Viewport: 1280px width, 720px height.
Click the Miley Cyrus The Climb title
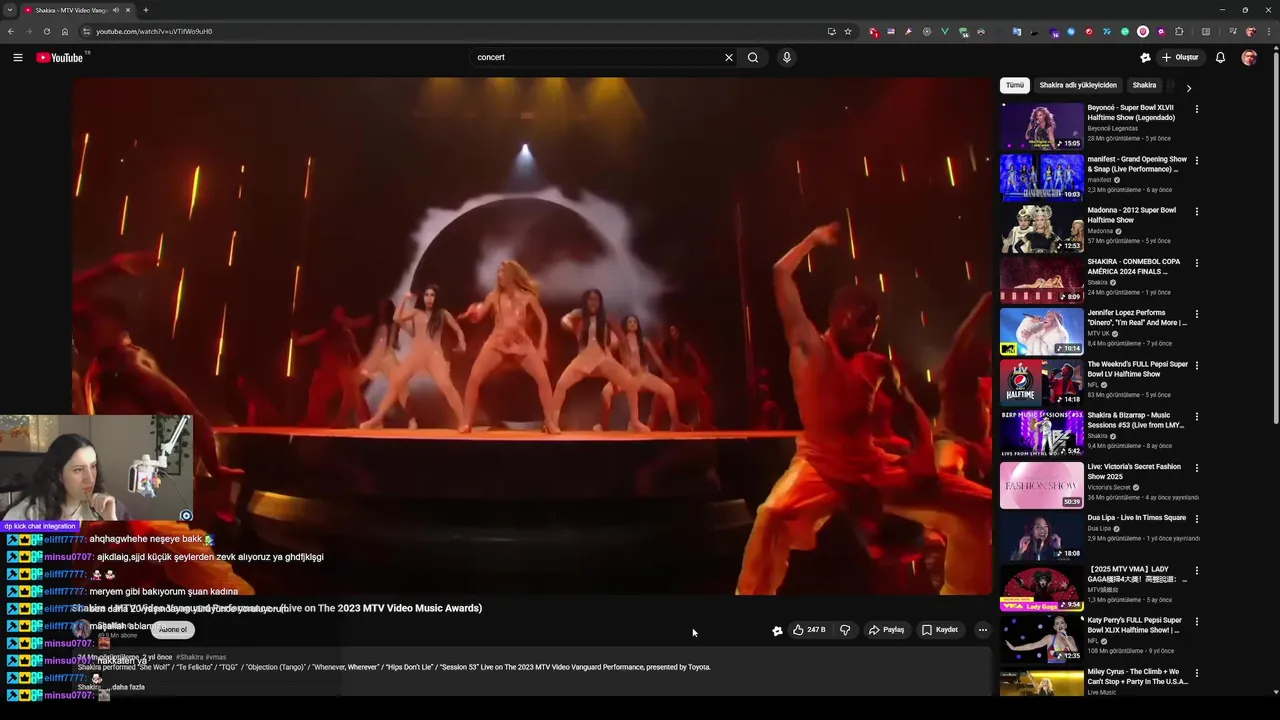(x=1137, y=676)
